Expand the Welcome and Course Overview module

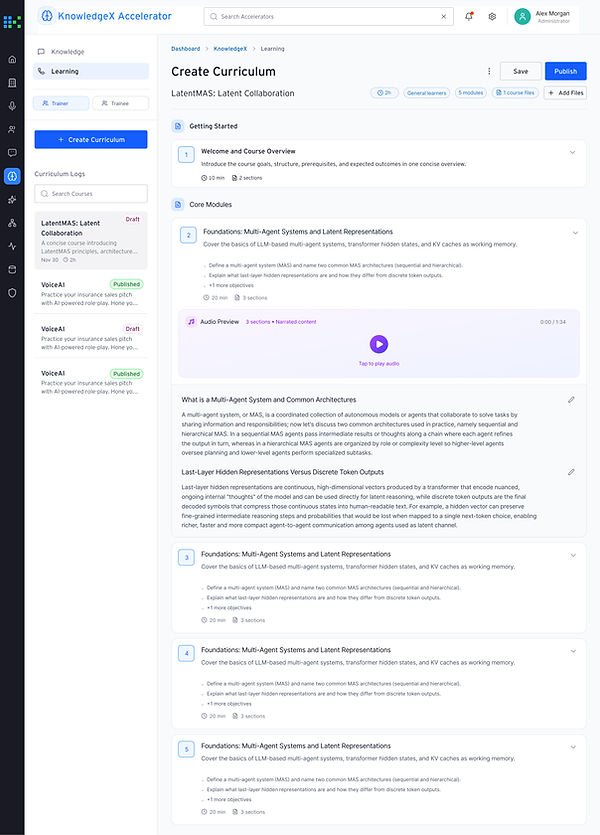(x=572, y=152)
